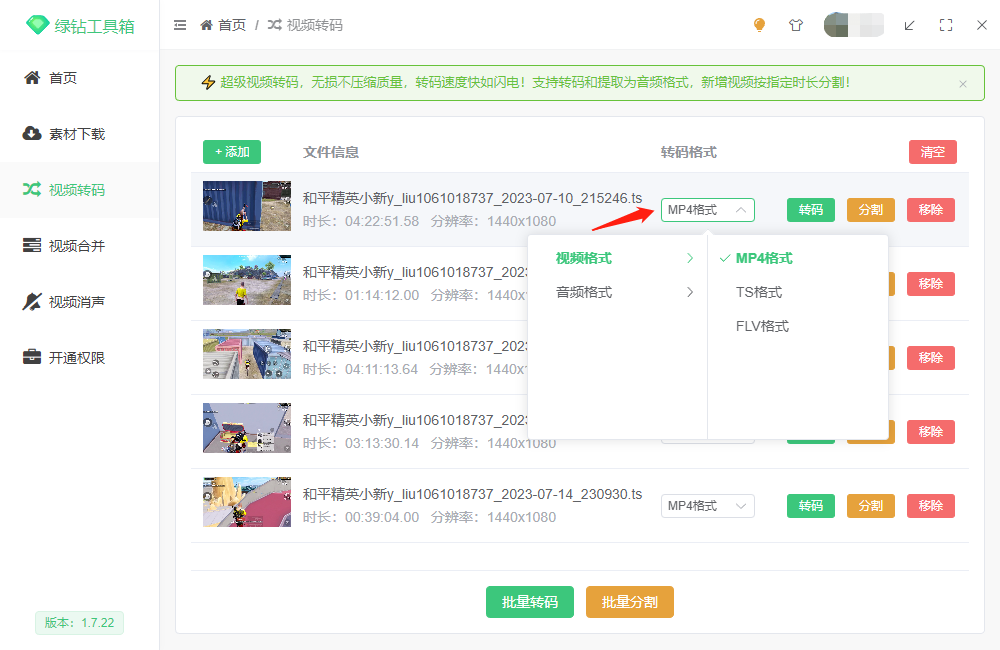
Task: Open tips with the lightbulb icon
Action: 759,25
